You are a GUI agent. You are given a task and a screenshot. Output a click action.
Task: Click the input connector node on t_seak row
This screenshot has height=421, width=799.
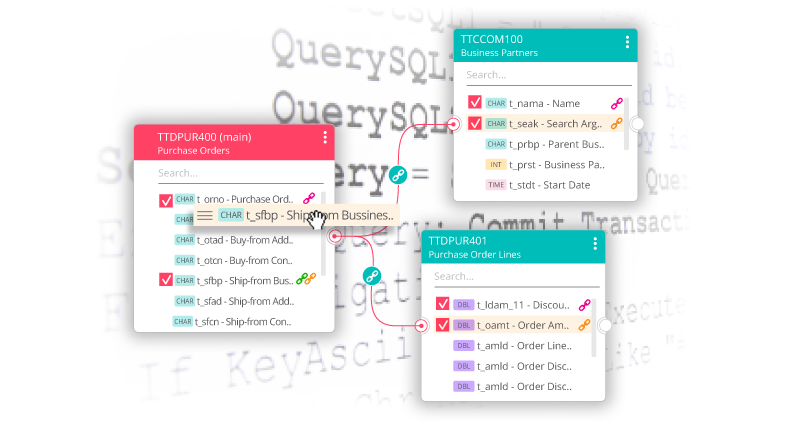click(454, 124)
